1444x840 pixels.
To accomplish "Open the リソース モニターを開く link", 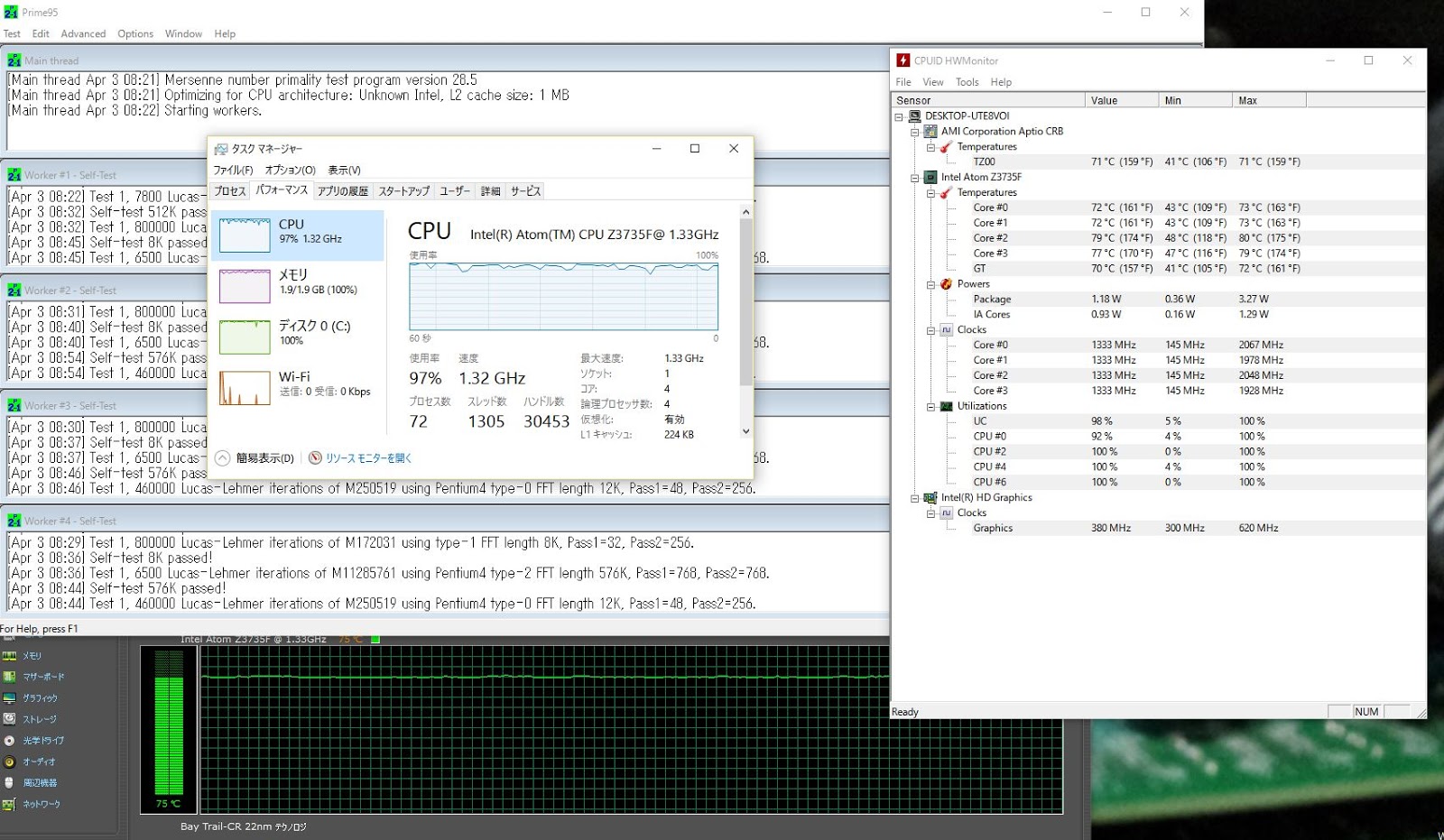I will tap(368, 458).
